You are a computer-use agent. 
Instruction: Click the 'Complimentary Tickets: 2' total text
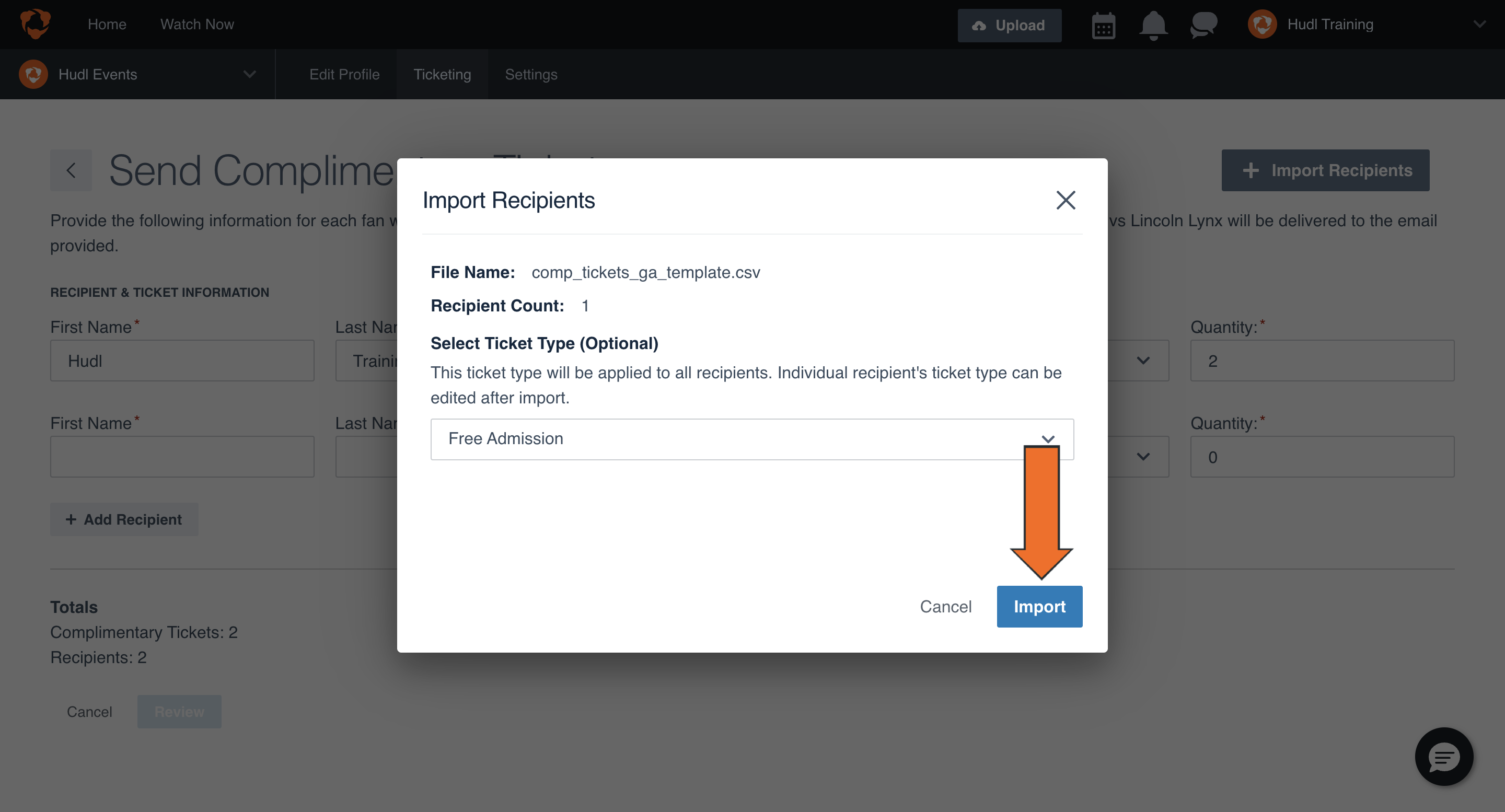tap(144, 632)
